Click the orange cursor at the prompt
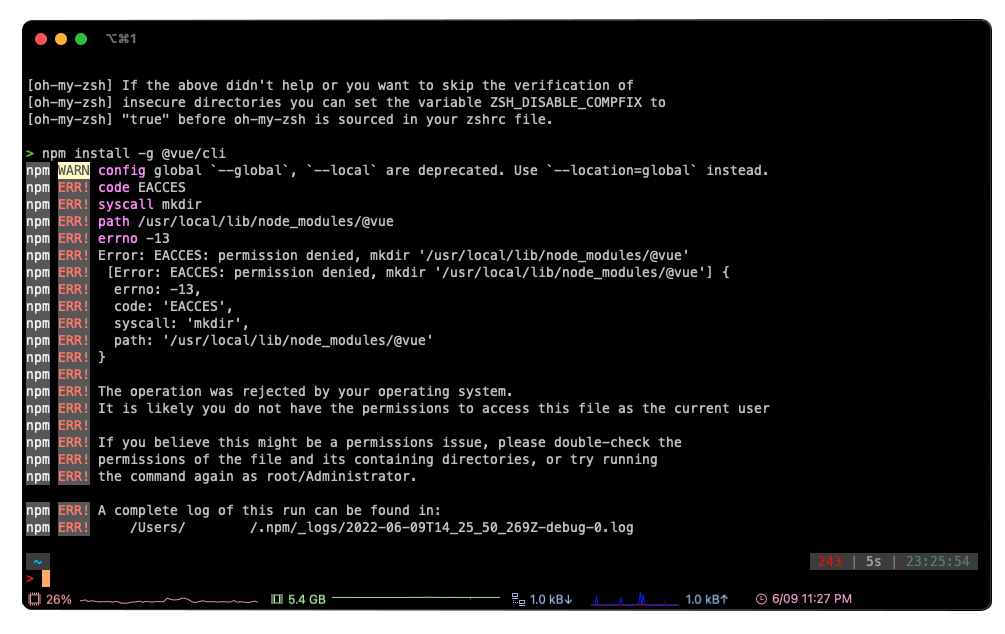This screenshot has height=634, width=1005. click(x=46, y=579)
